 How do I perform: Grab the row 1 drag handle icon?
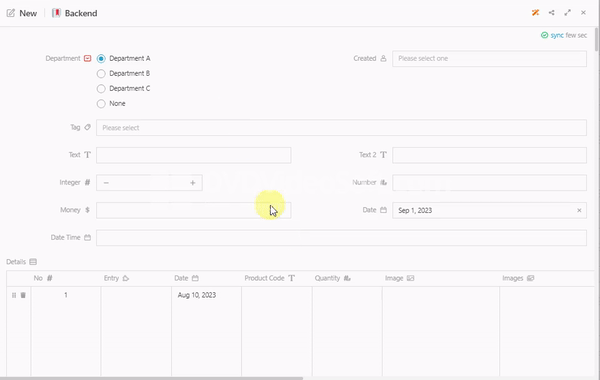coord(14,295)
